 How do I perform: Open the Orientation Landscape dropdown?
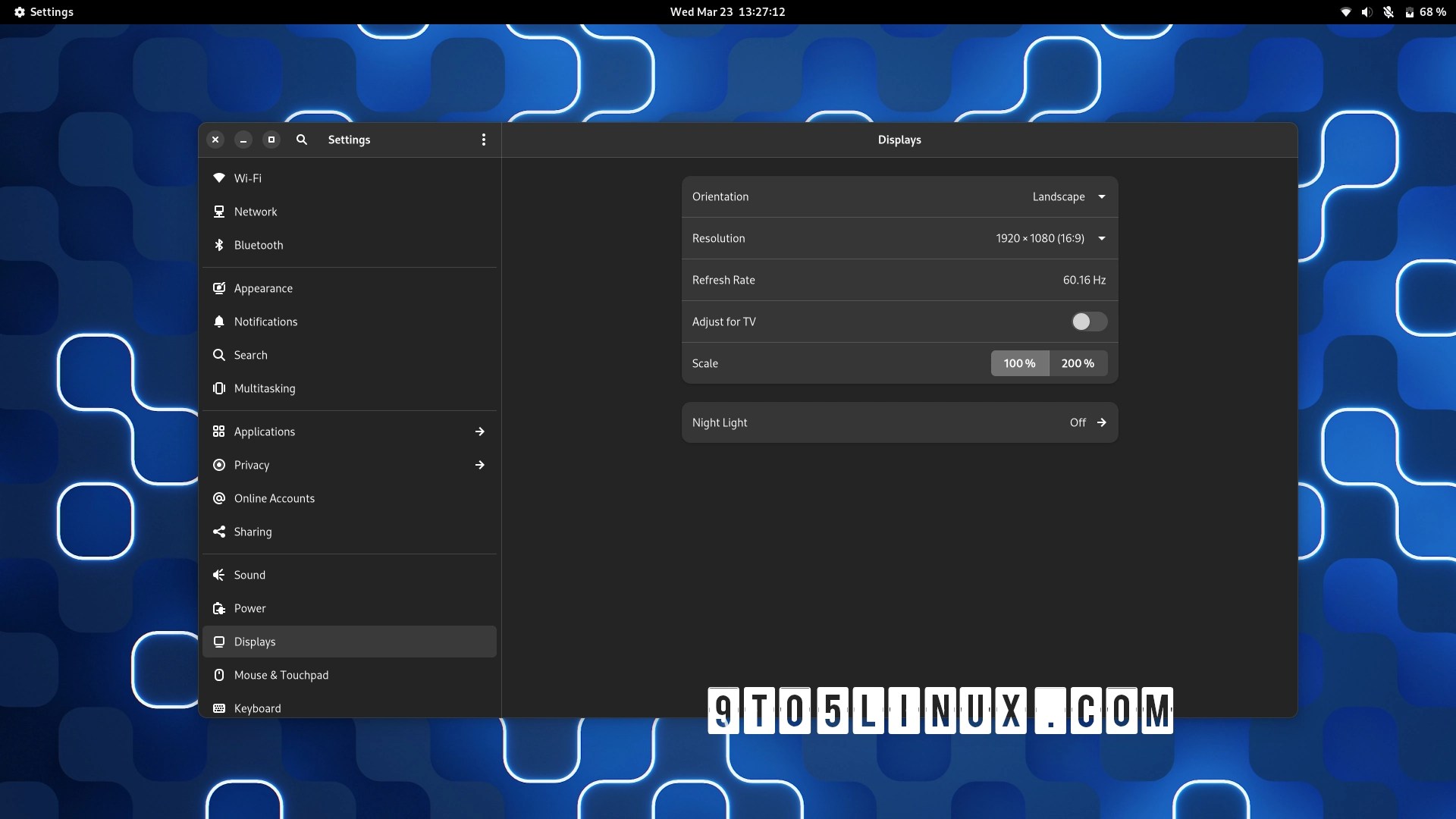[1069, 196]
